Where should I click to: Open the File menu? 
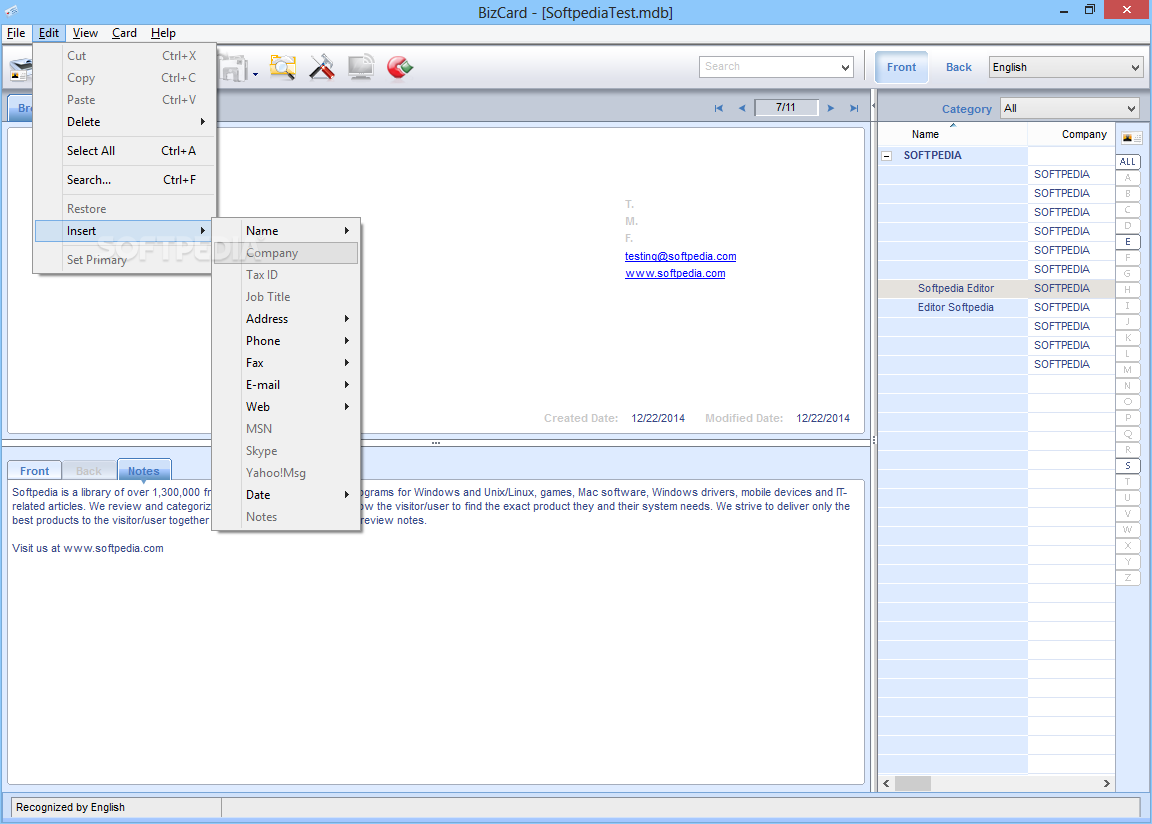coord(16,33)
